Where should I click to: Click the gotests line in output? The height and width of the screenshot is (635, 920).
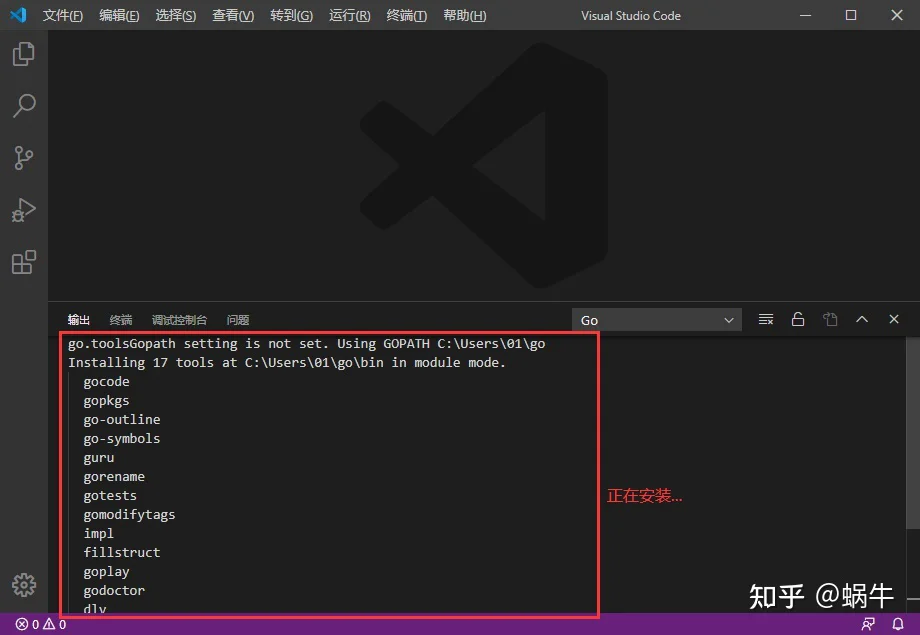click(x=110, y=496)
